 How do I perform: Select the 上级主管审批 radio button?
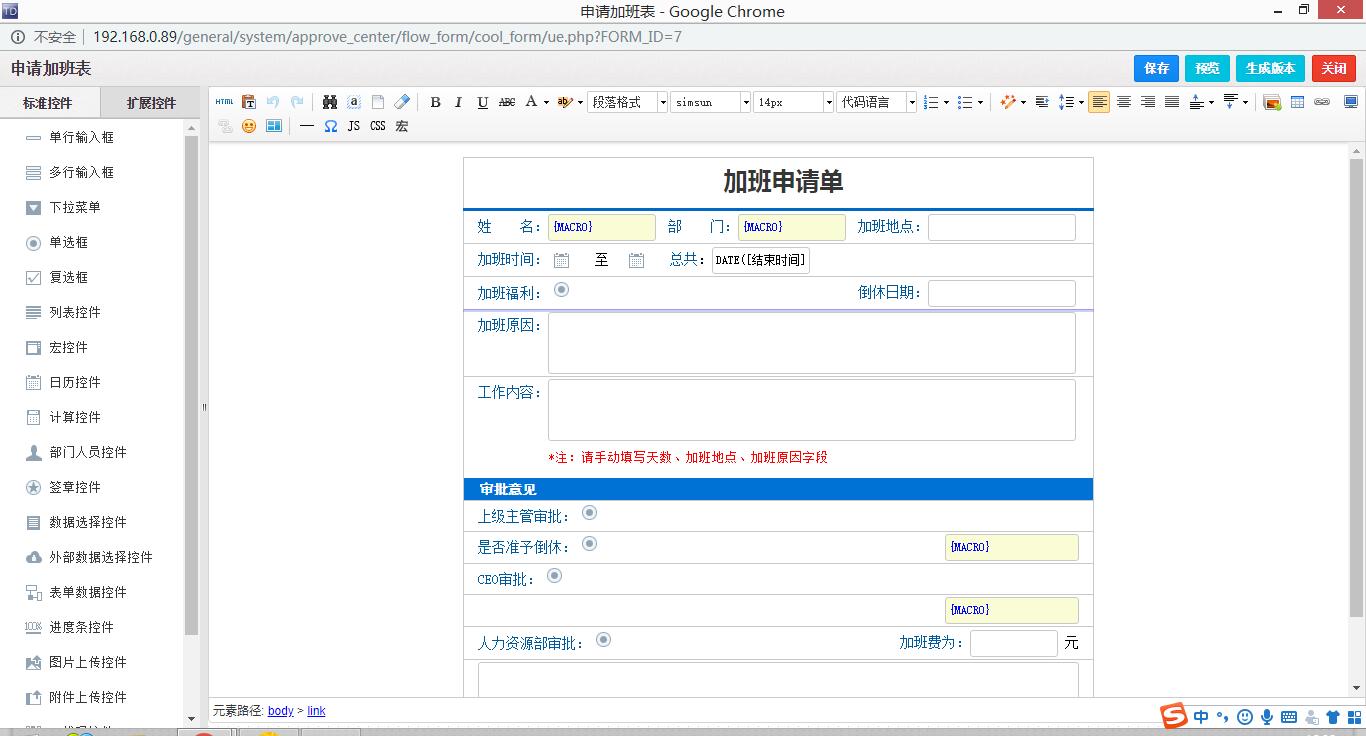tap(590, 513)
